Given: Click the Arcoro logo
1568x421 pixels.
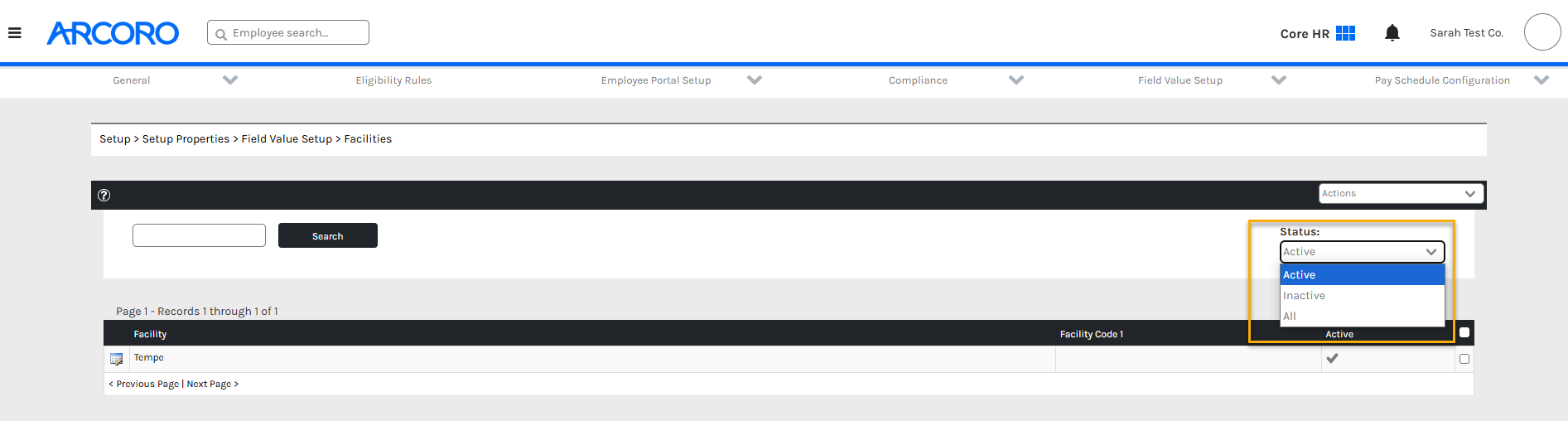Looking at the screenshot, I should tap(113, 33).
